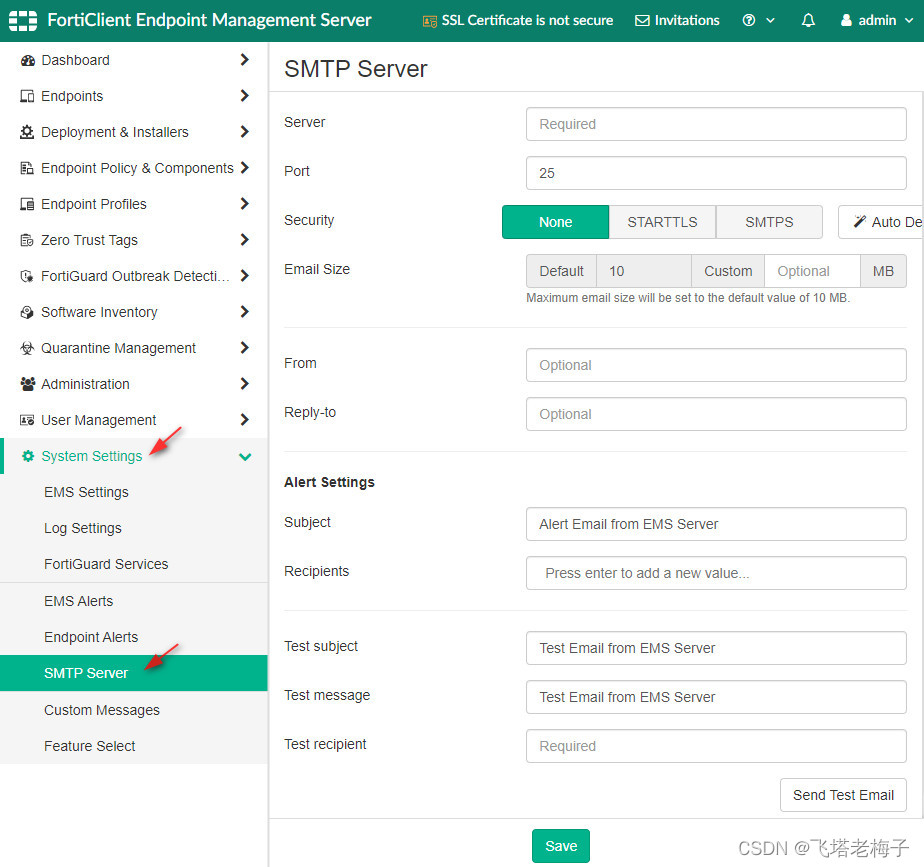The height and width of the screenshot is (867, 924).
Task: Click the Alert Settings section heading
Action: pos(329,482)
